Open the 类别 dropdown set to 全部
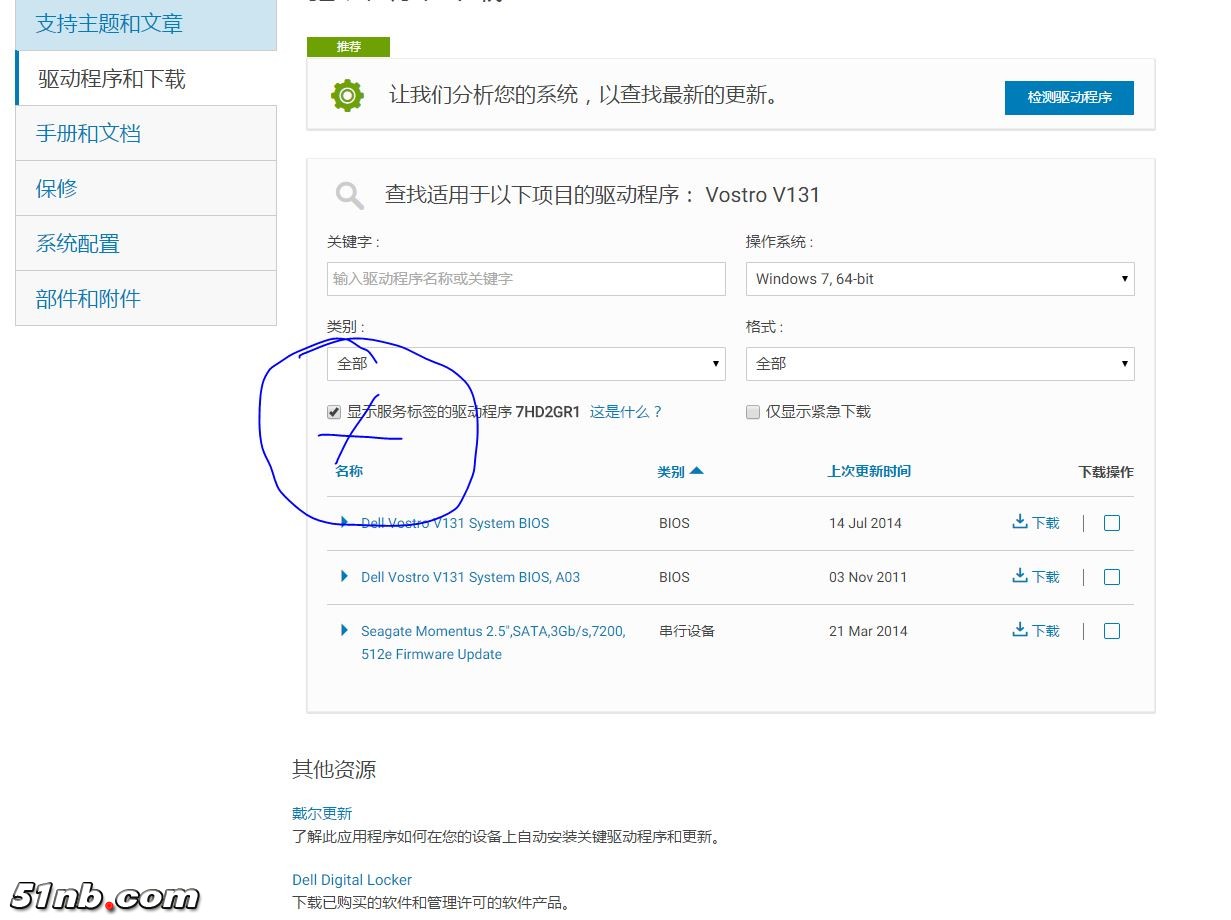1231x920 pixels. click(525, 364)
